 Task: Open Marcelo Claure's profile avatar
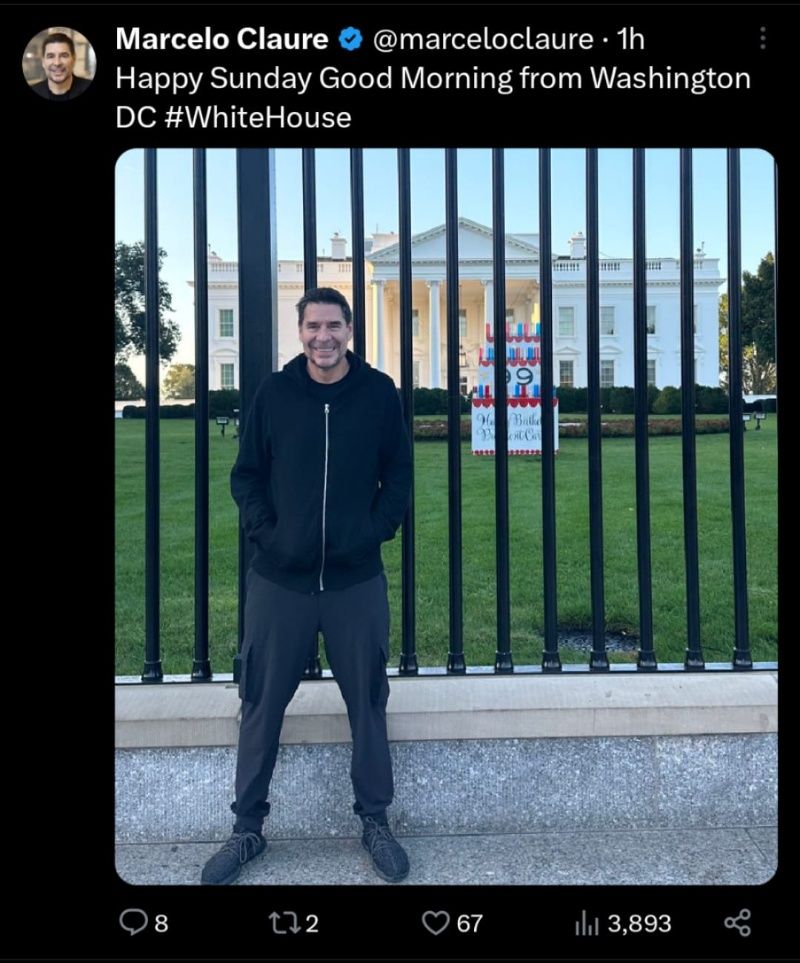(x=59, y=63)
